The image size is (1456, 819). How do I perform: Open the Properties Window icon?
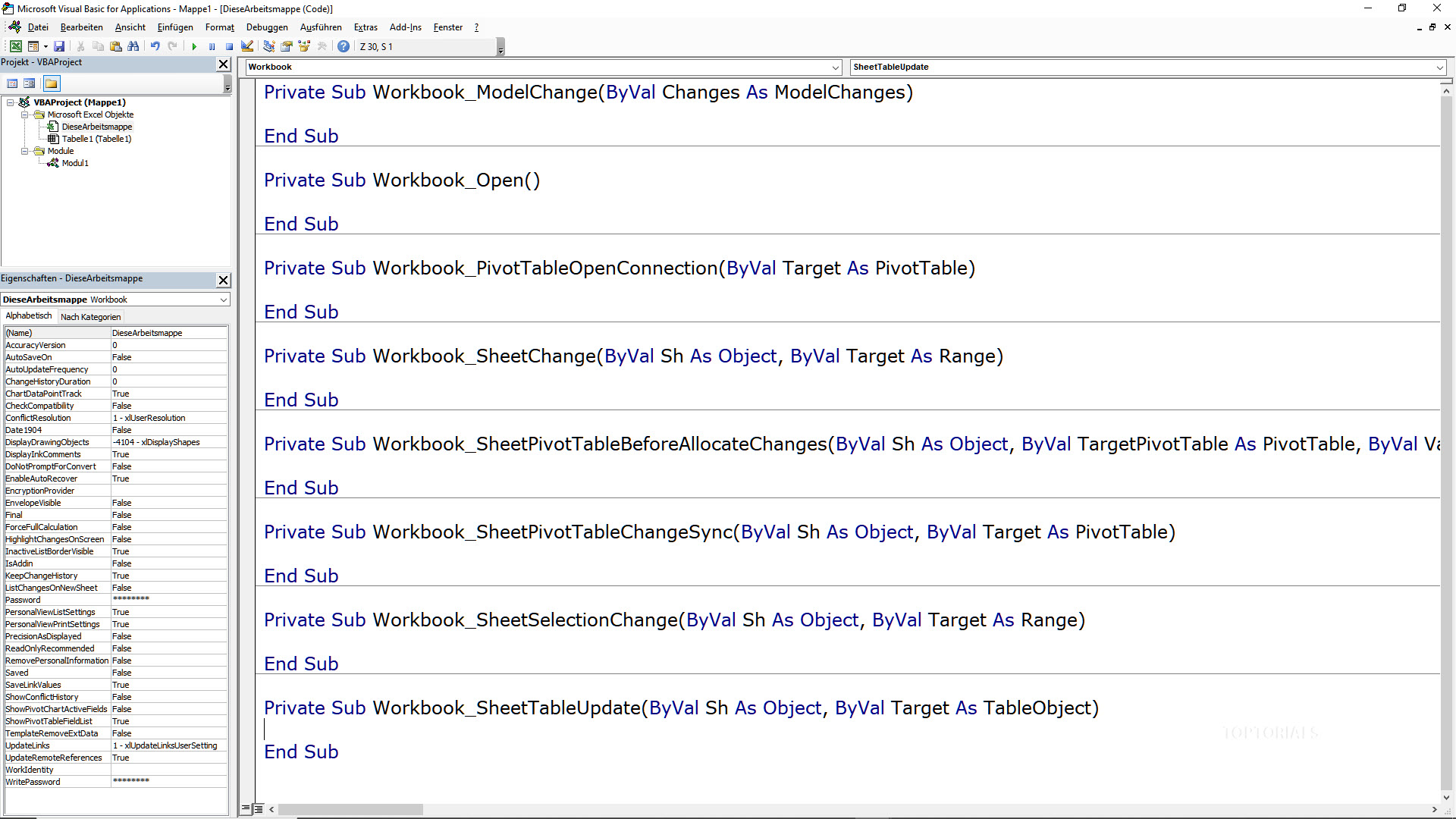(287, 46)
